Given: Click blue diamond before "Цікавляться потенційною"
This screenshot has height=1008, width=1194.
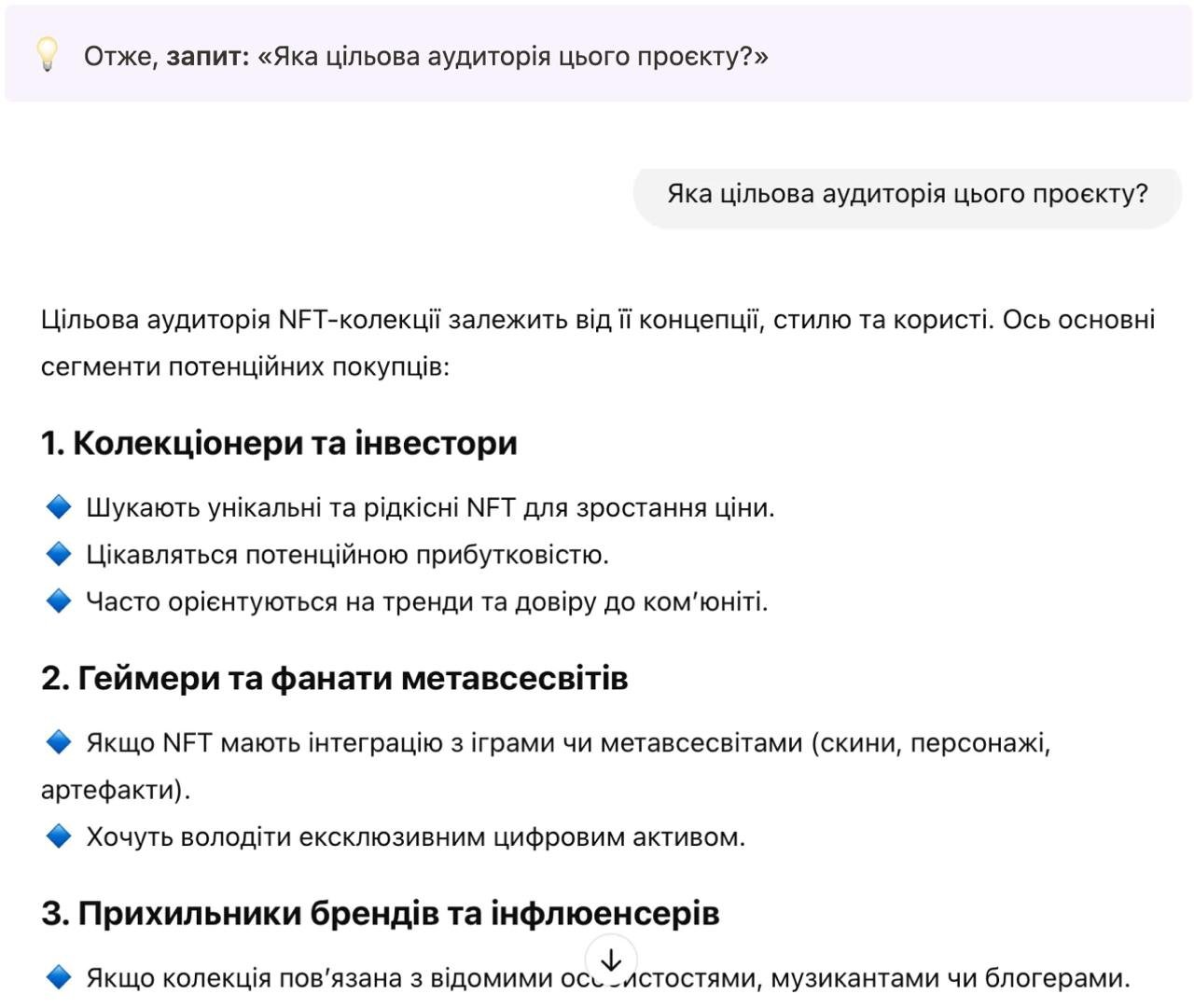Looking at the screenshot, I should click(x=59, y=554).
